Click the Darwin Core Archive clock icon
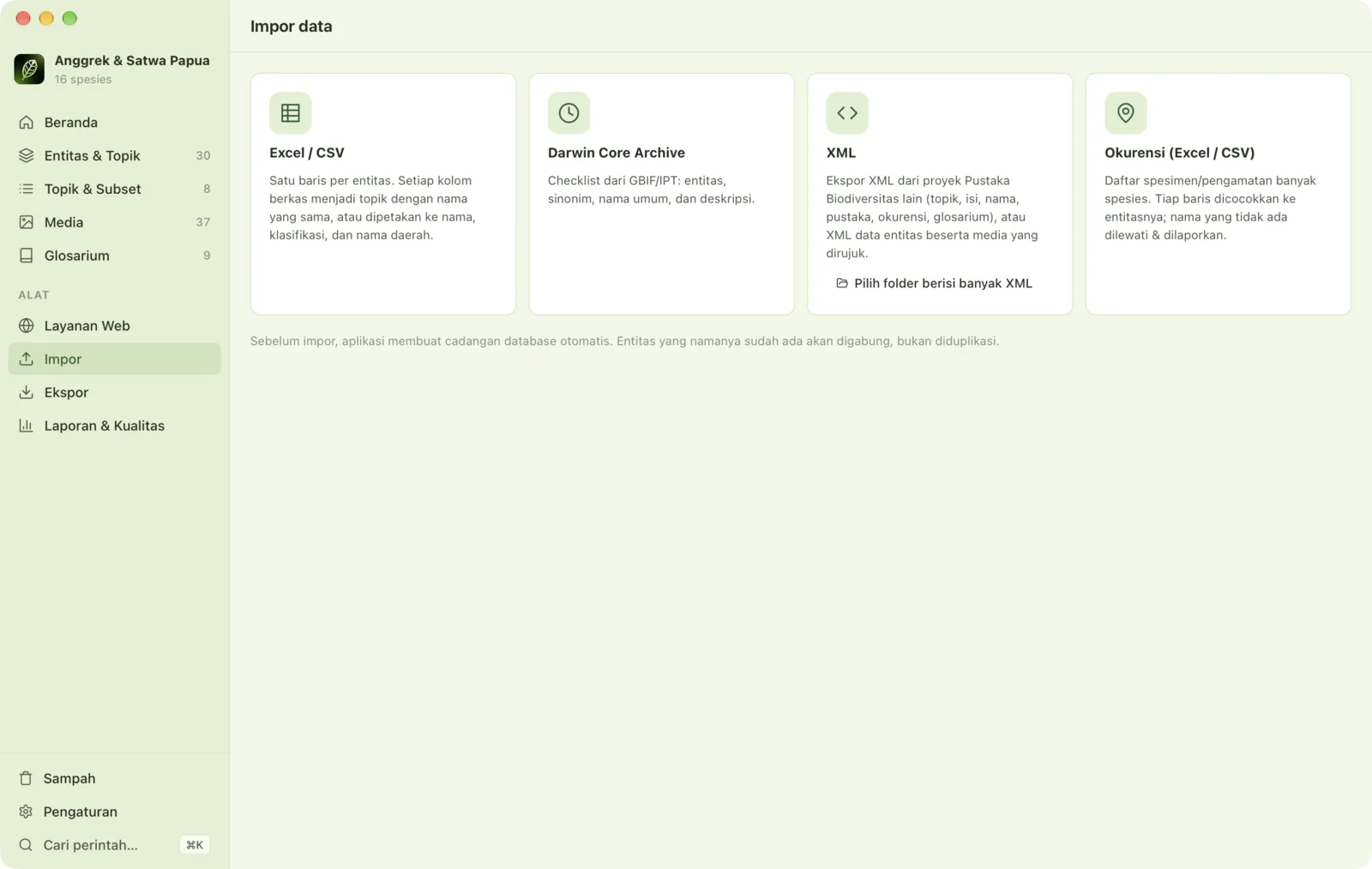Viewport: 1372px width, 869px height. [x=569, y=112]
